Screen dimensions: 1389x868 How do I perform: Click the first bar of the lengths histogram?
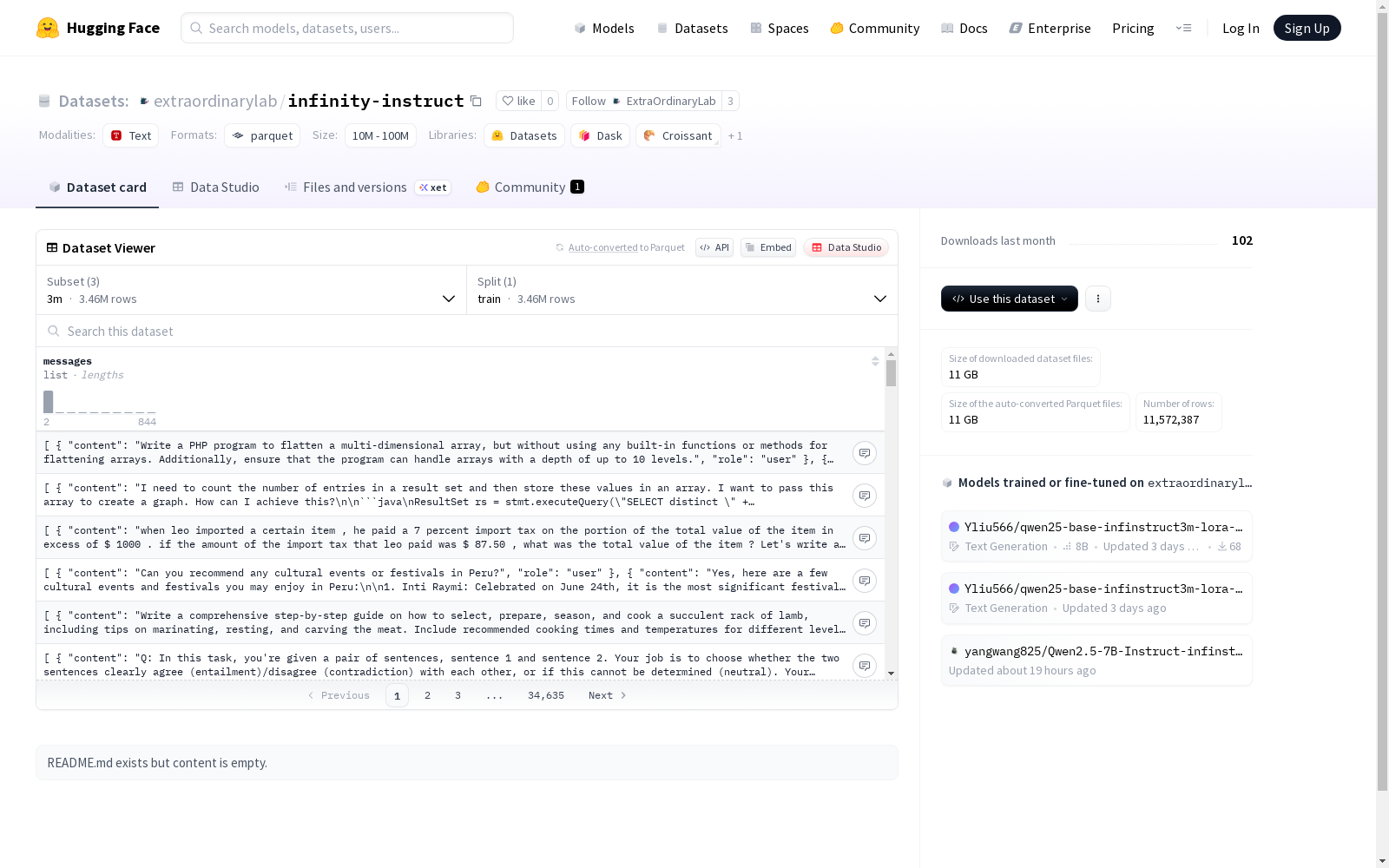(49, 402)
